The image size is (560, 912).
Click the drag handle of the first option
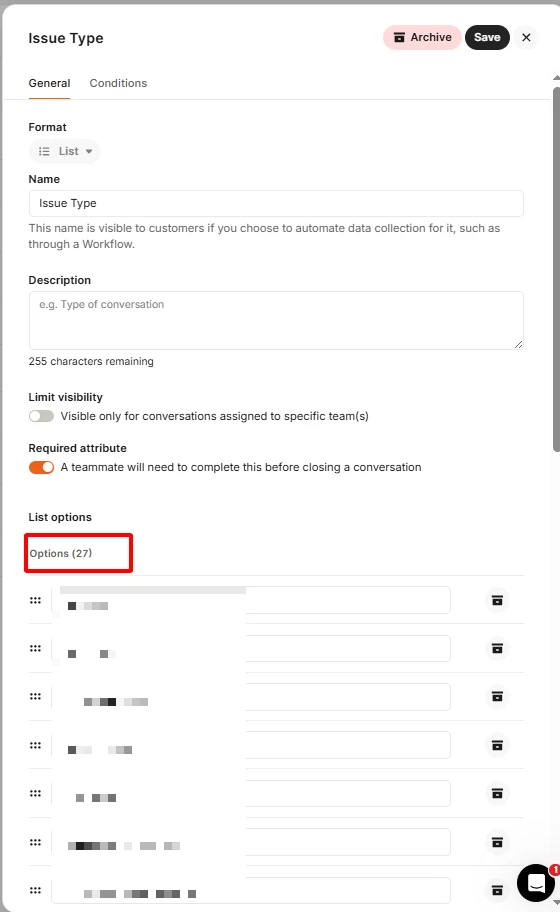click(35, 600)
